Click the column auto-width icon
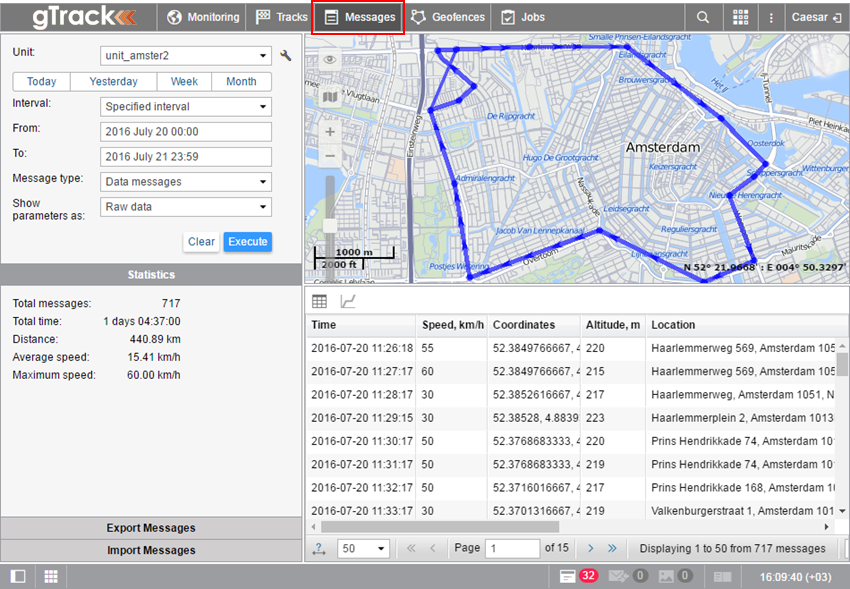 pyautogui.click(x=319, y=548)
